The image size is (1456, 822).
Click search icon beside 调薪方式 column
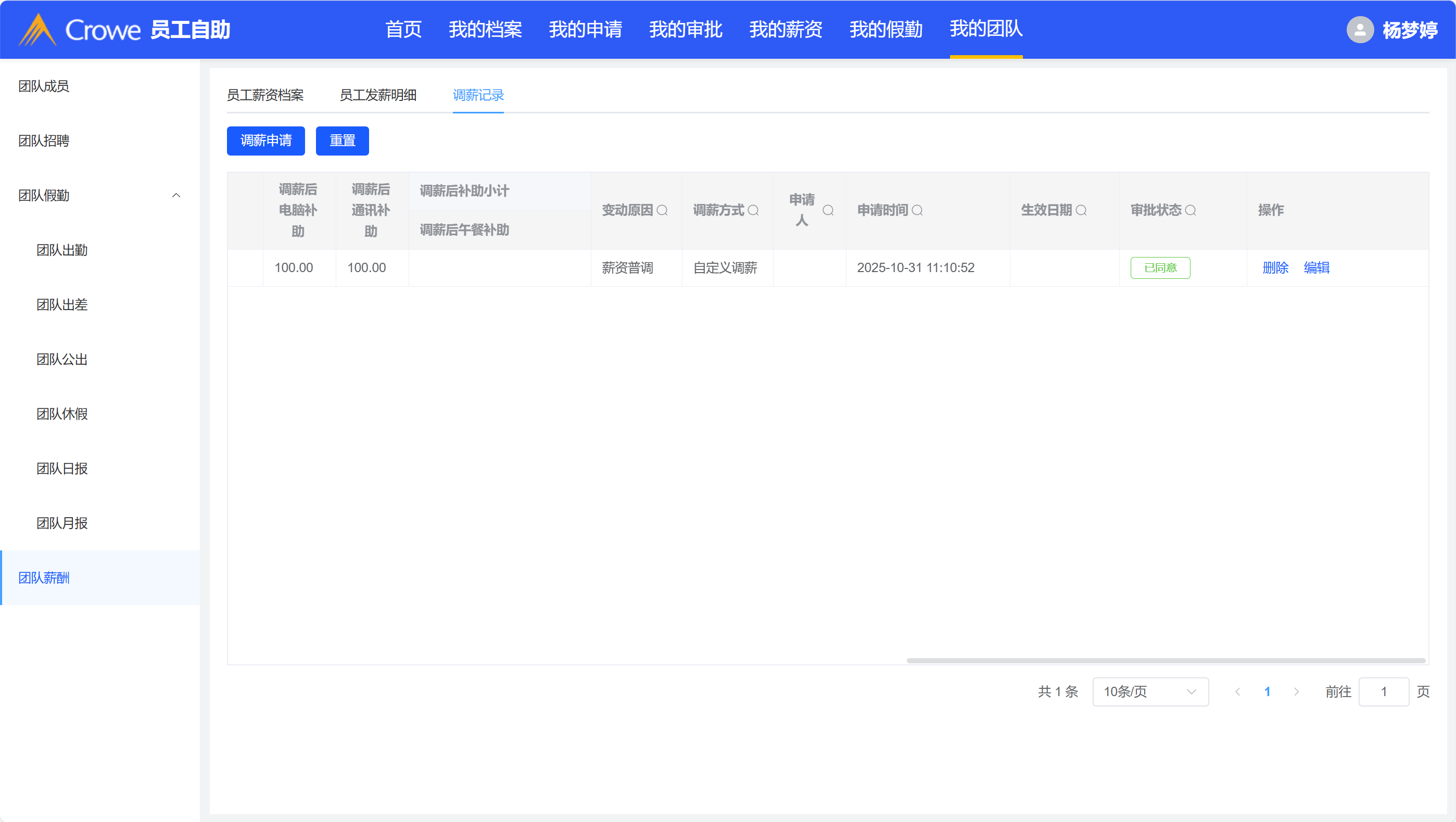pyautogui.click(x=753, y=210)
